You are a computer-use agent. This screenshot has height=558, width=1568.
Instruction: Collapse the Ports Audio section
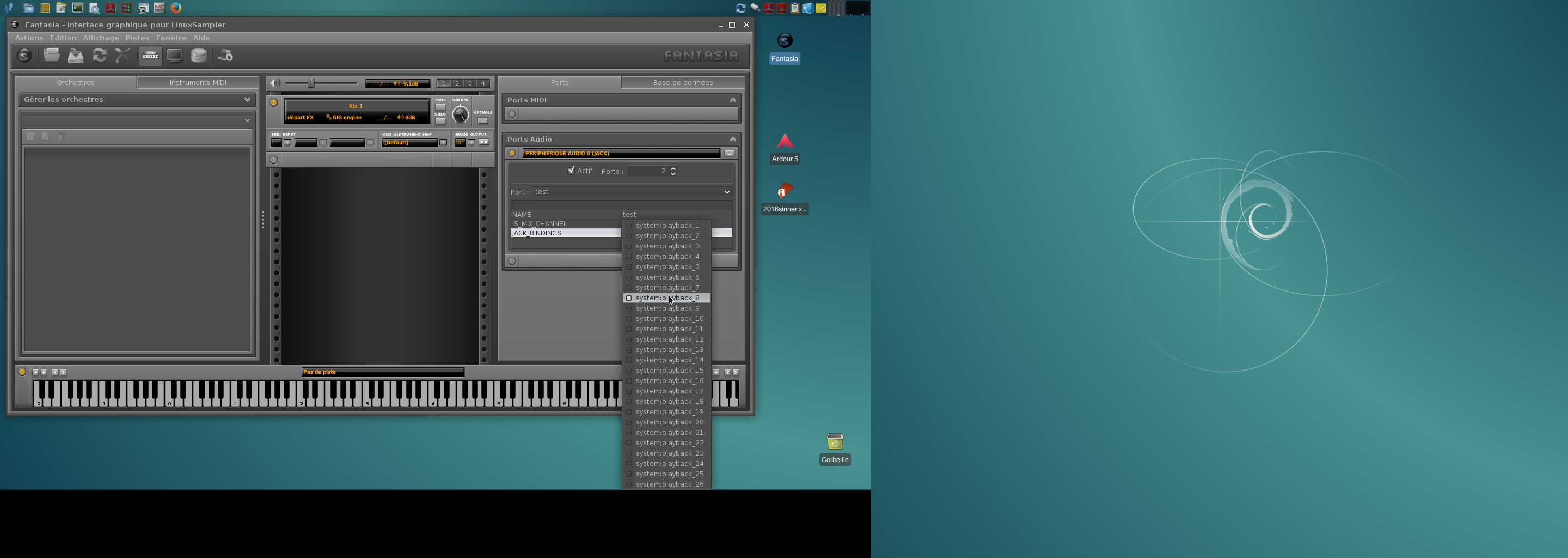click(733, 139)
